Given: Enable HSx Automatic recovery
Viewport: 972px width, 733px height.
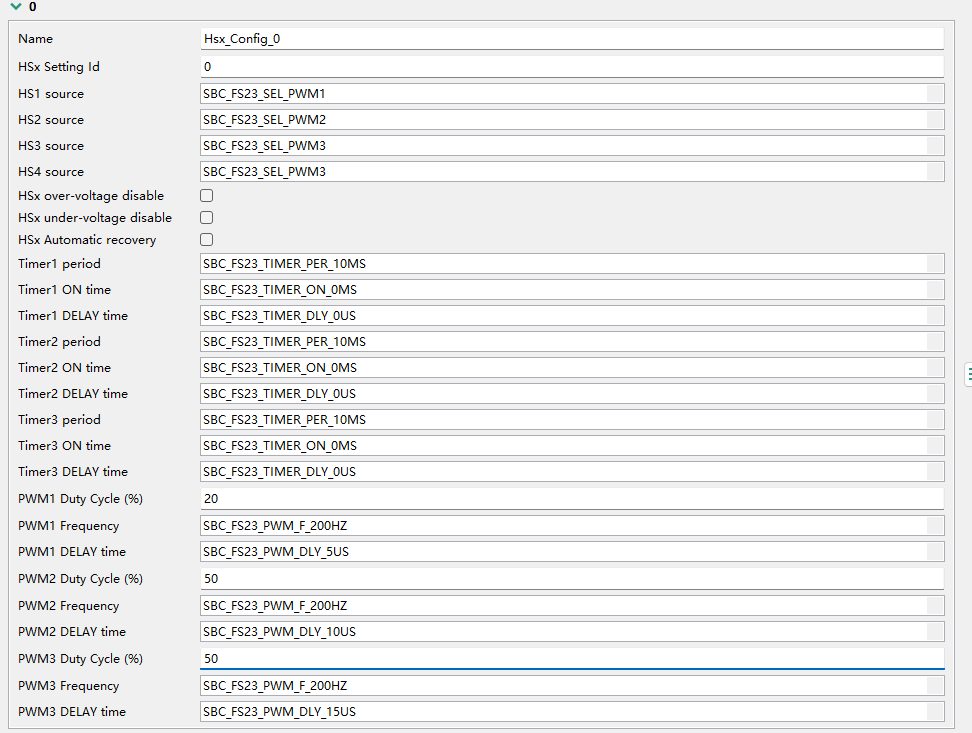Looking at the screenshot, I should [206, 239].
